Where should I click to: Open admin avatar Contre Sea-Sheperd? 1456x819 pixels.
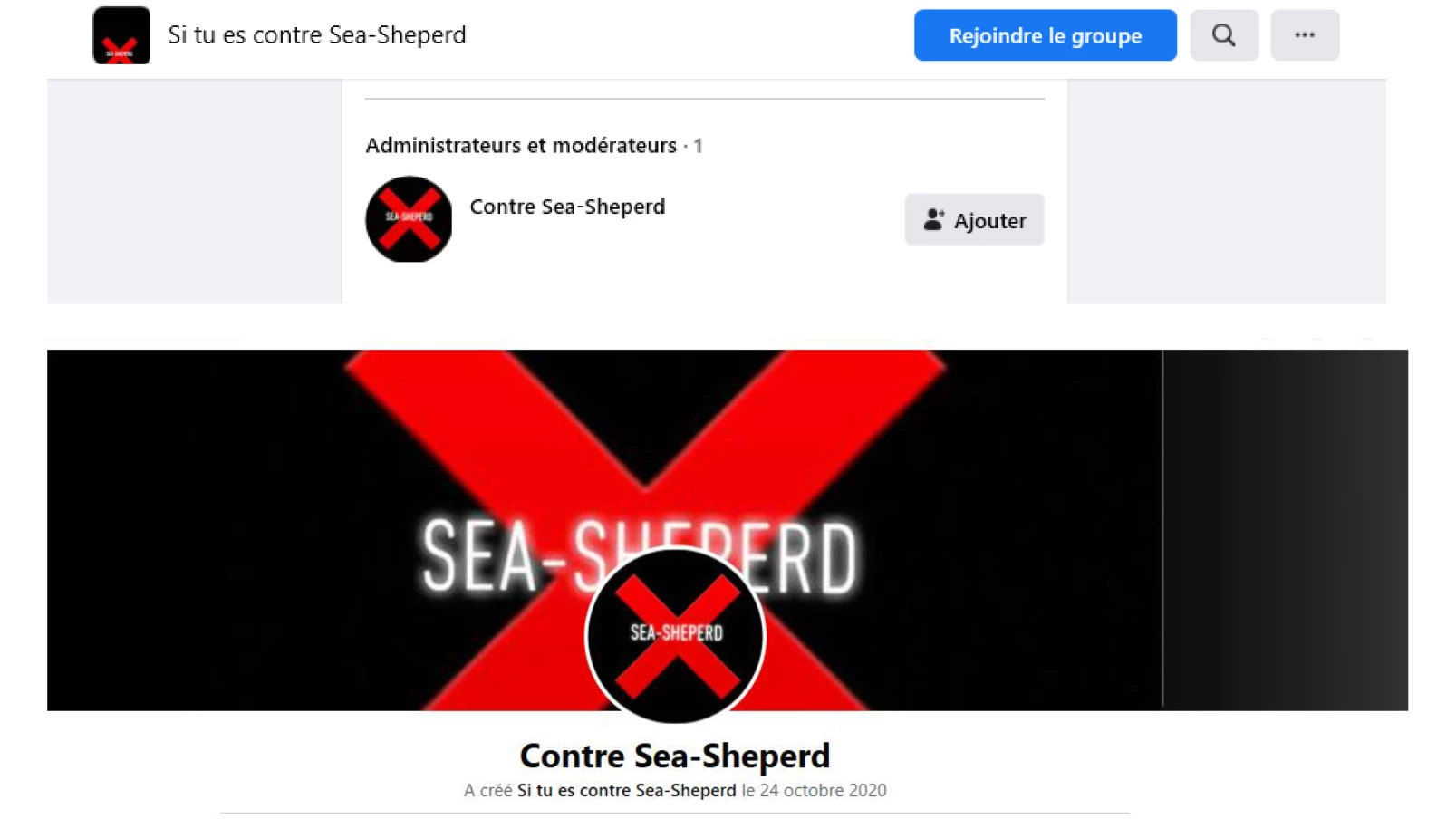click(x=409, y=219)
